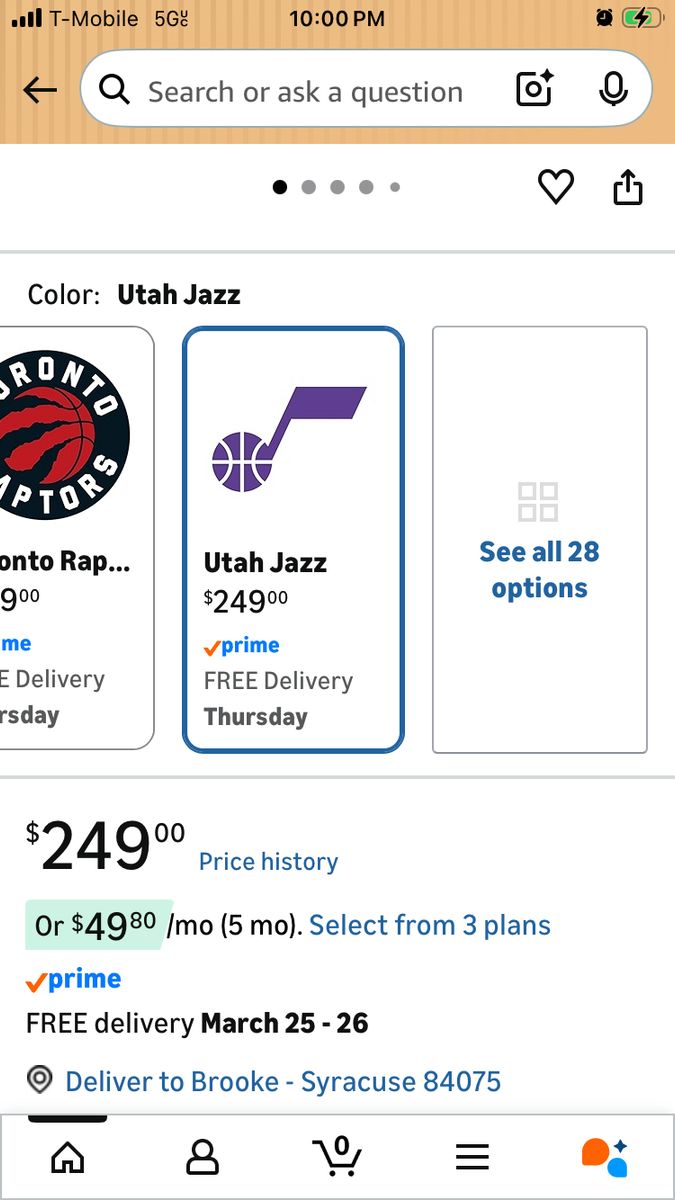675x1200 pixels.
Task: Open camera lens search icon
Action: point(535,90)
